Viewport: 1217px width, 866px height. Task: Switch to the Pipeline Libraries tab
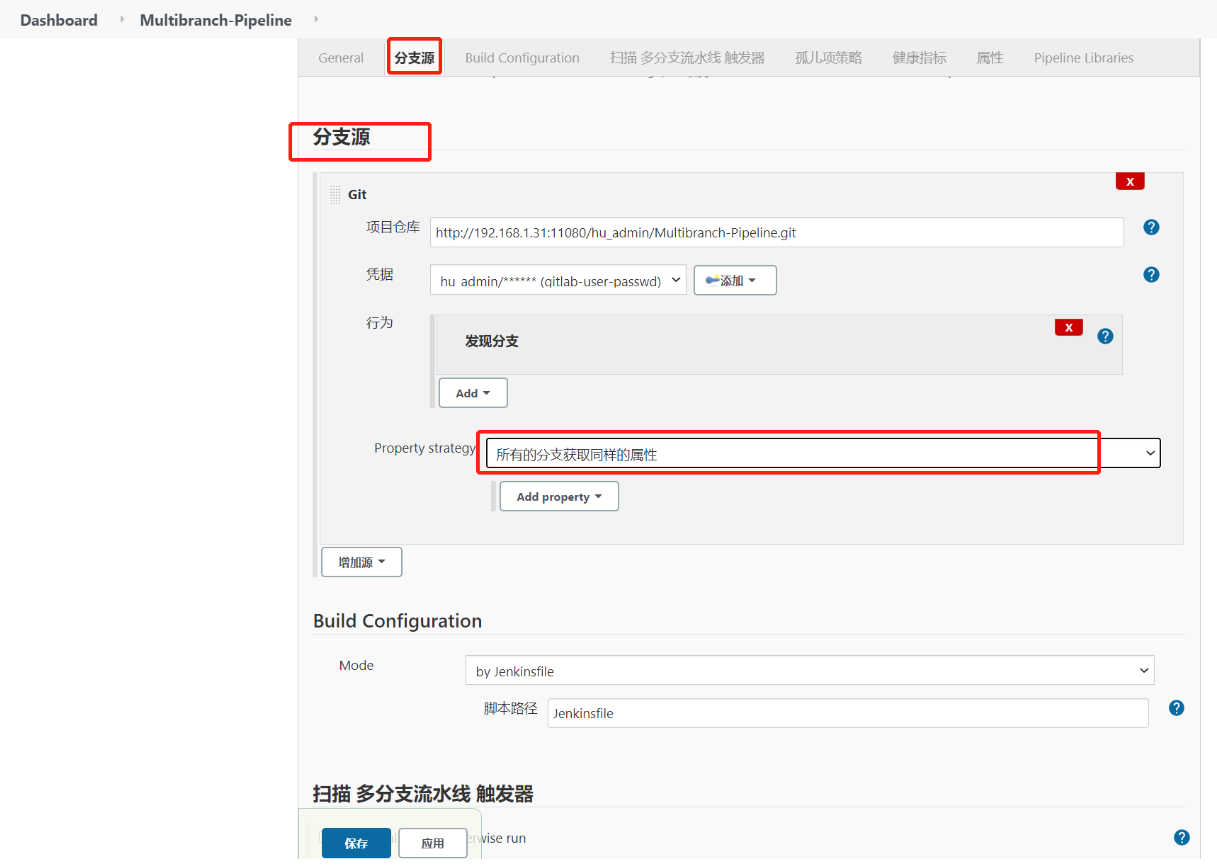[1084, 58]
